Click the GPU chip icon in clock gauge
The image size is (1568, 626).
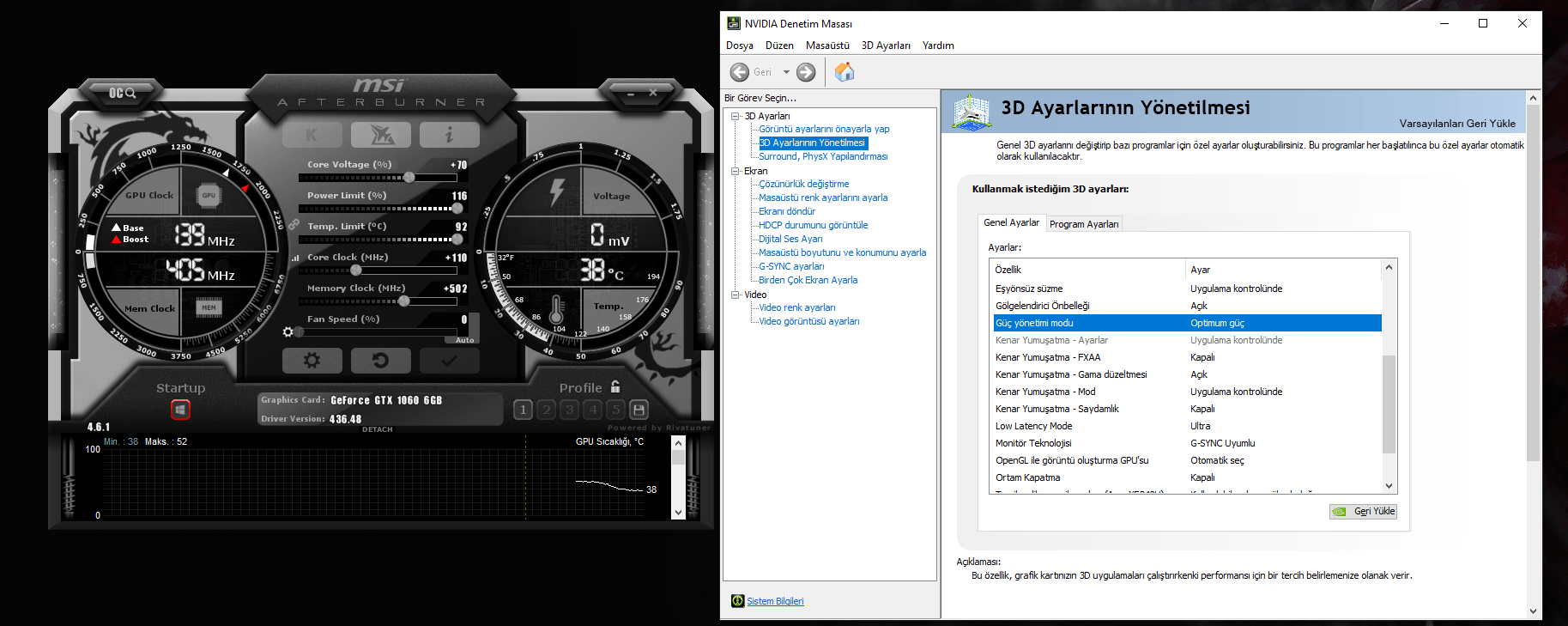tap(209, 195)
